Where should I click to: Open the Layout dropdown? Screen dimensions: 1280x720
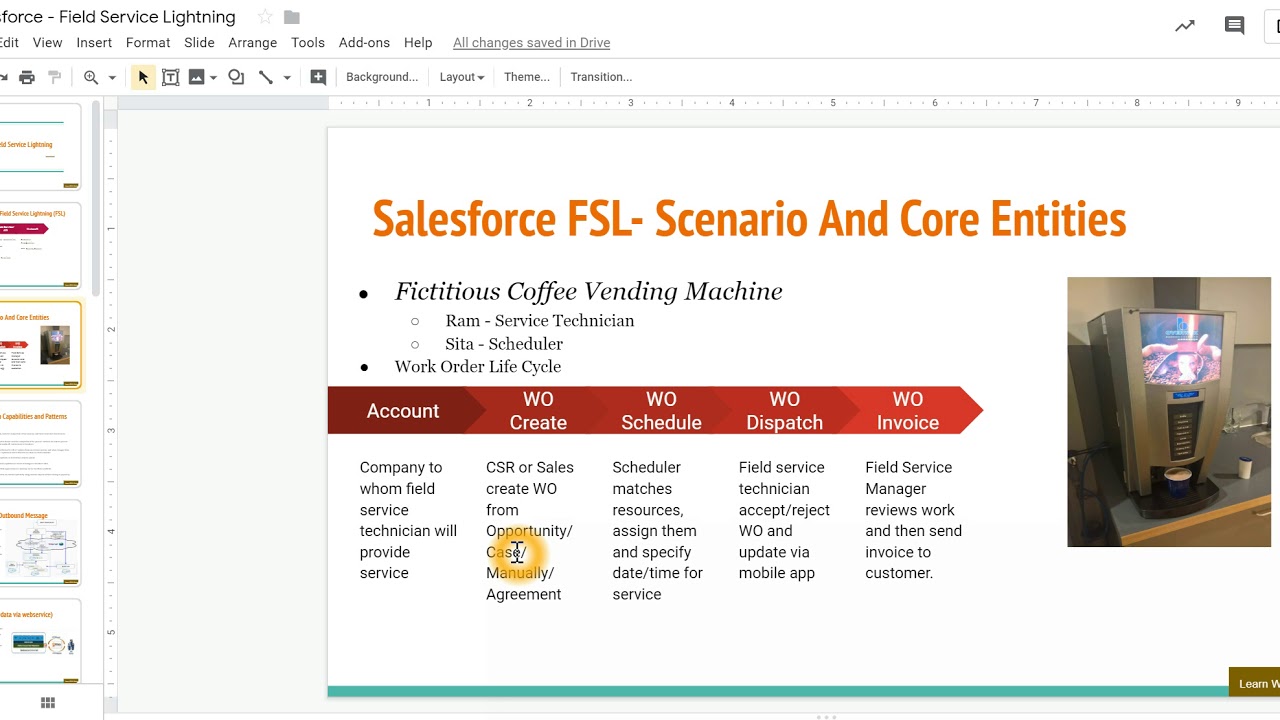[x=462, y=77]
